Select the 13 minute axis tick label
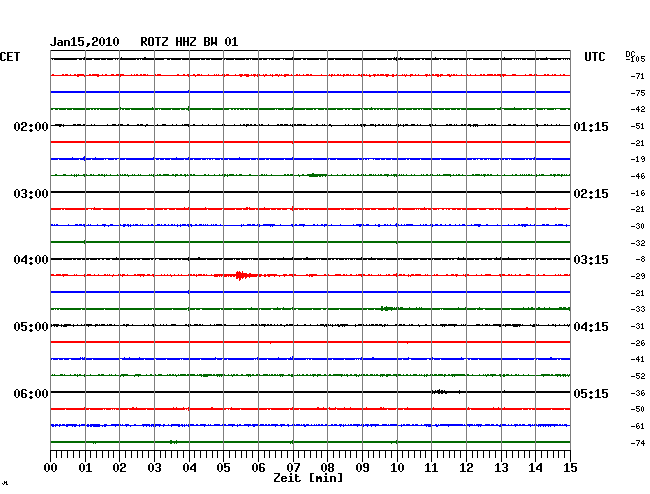Viewport: 650px width, 494px height. point(501,468)
